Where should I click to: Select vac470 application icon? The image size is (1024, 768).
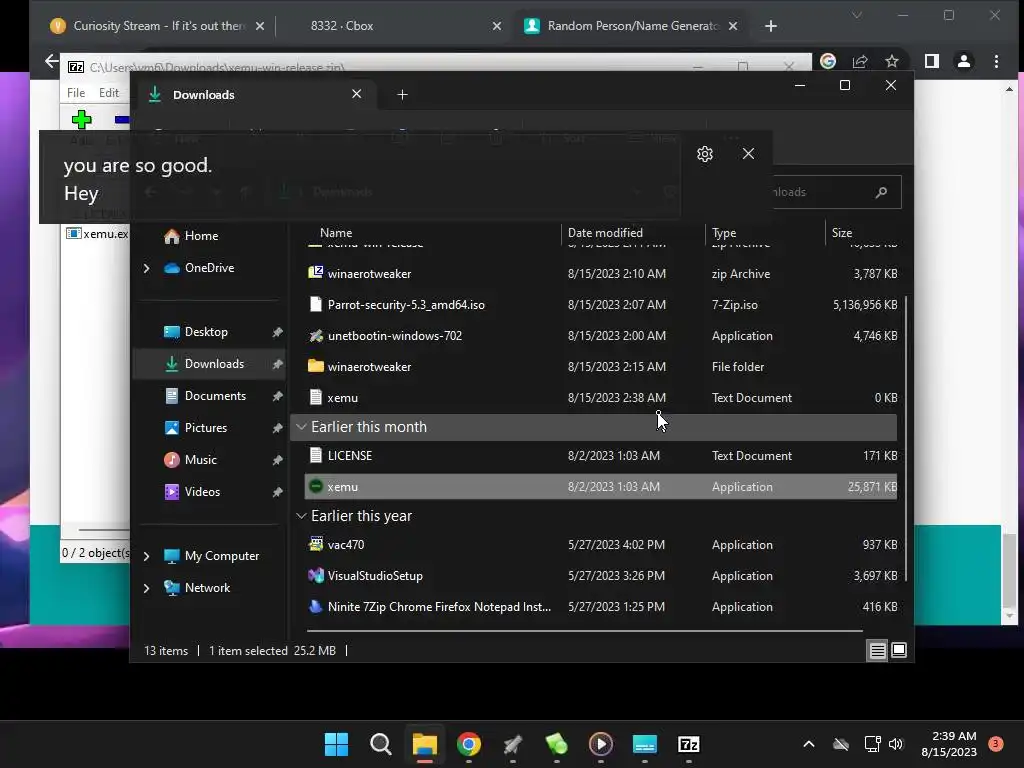click(x=316, y=544)
